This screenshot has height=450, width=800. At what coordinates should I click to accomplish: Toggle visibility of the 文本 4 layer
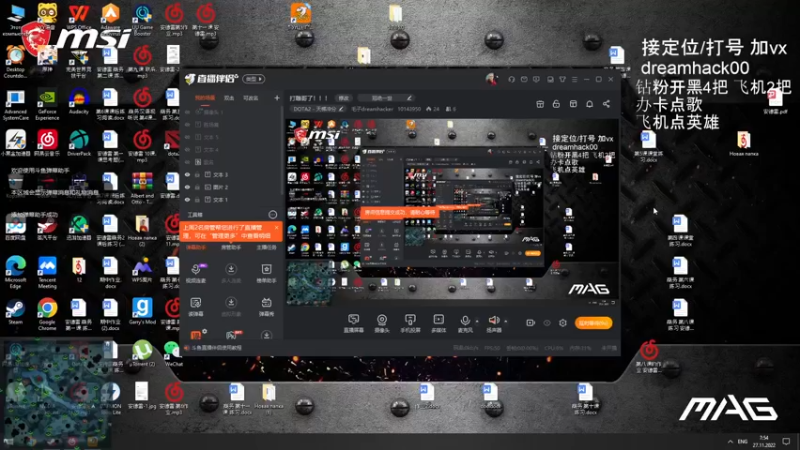tap(187, 149)
